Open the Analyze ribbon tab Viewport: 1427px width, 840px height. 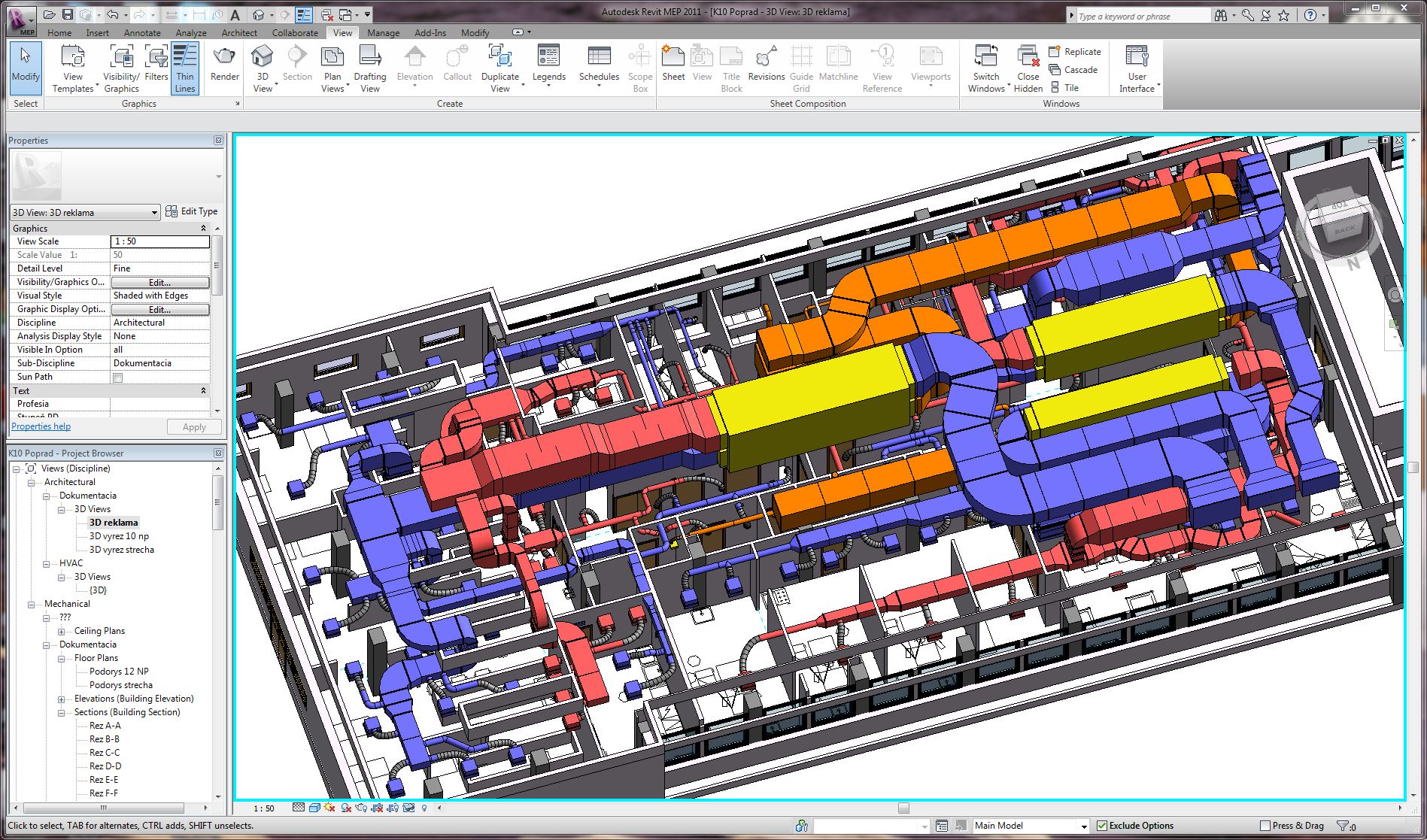191,33
